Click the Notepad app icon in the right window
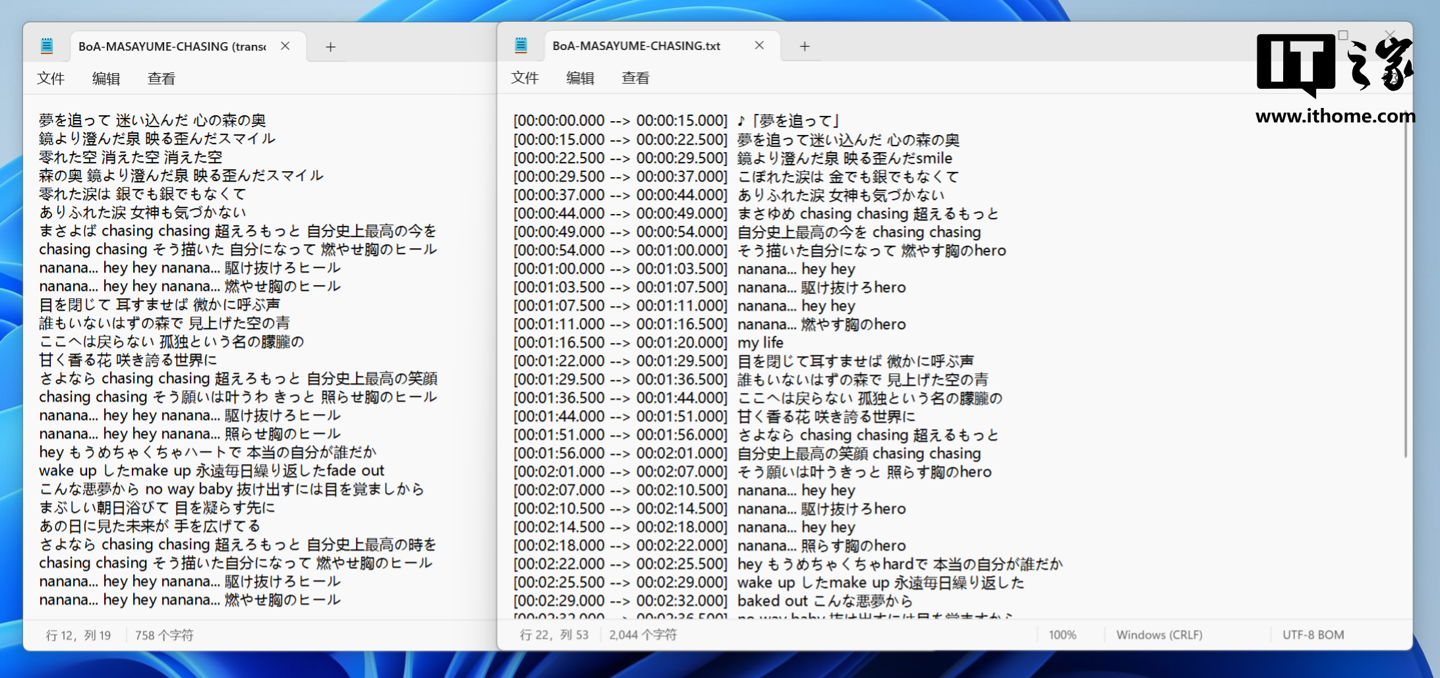 click(x=521, y=46)
